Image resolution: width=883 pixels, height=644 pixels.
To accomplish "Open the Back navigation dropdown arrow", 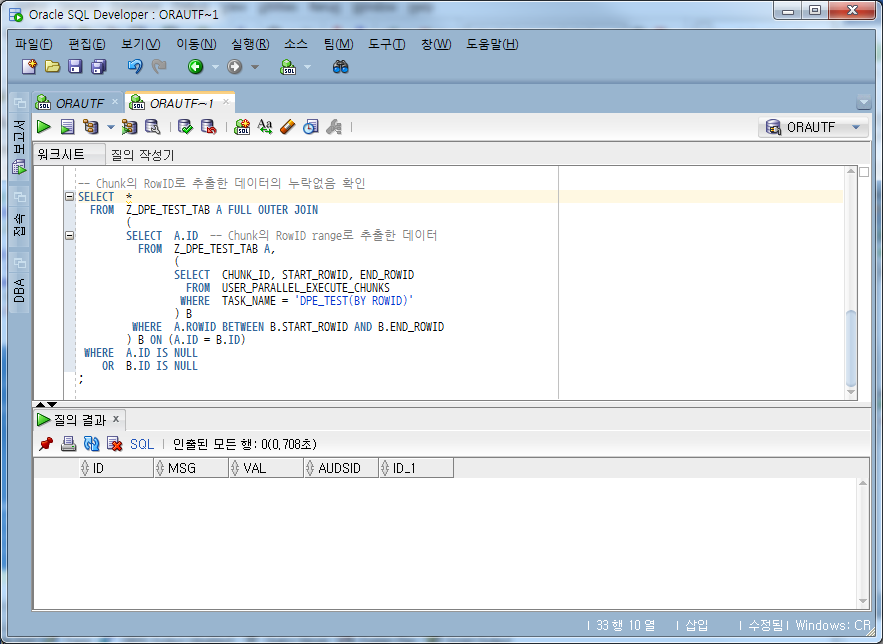I will click(215, 67).
